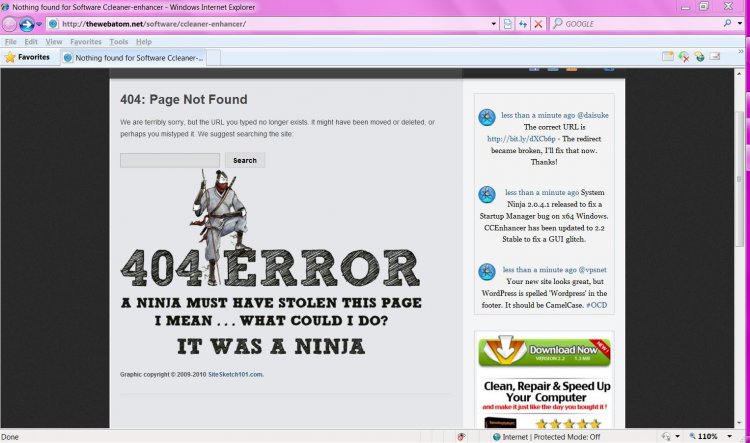Viewport: 750px width, 443px height.
Task: Follow the SiteSketch101.com link
Action: (x=235, y=375)
